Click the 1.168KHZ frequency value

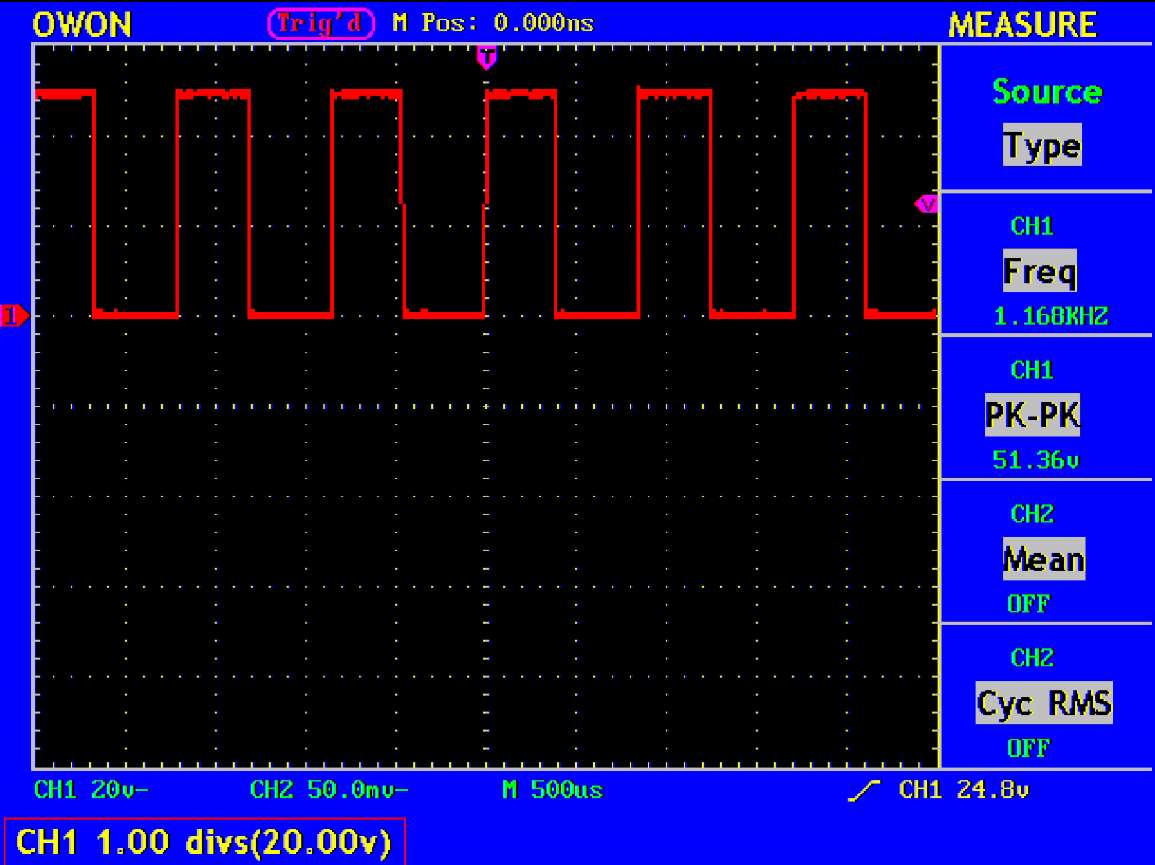click(x=1050, y=316)
